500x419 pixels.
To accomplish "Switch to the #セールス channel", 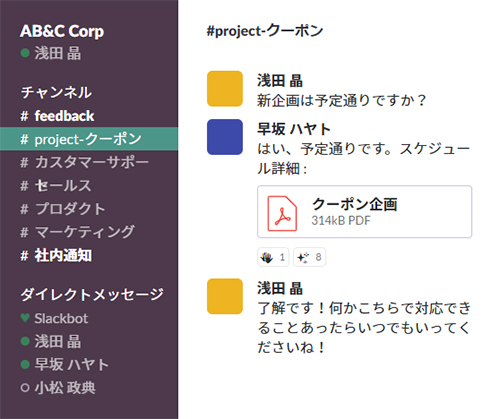I will coord(89,186).
